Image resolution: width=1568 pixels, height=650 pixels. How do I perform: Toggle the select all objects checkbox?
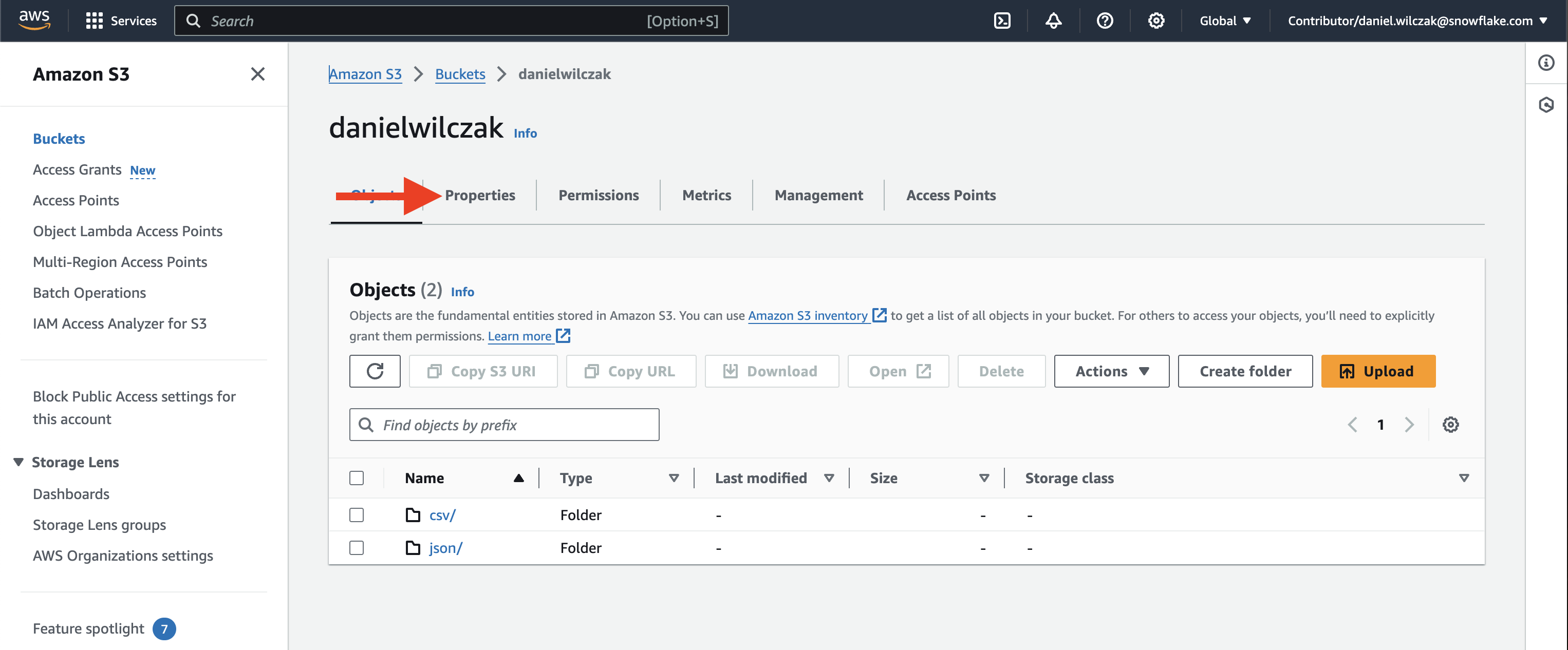click(x=357, y=478)
